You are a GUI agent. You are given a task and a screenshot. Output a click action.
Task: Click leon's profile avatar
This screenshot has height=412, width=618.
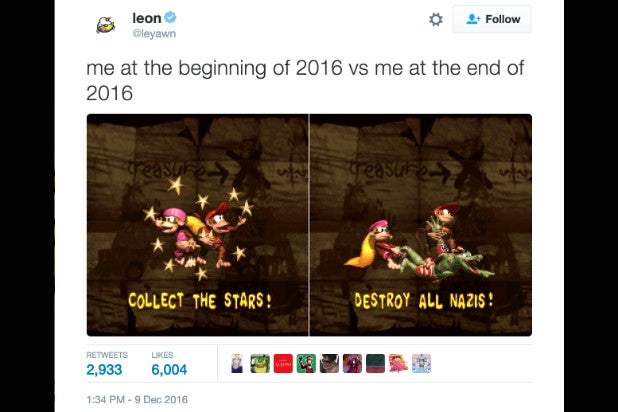point(105,25)
